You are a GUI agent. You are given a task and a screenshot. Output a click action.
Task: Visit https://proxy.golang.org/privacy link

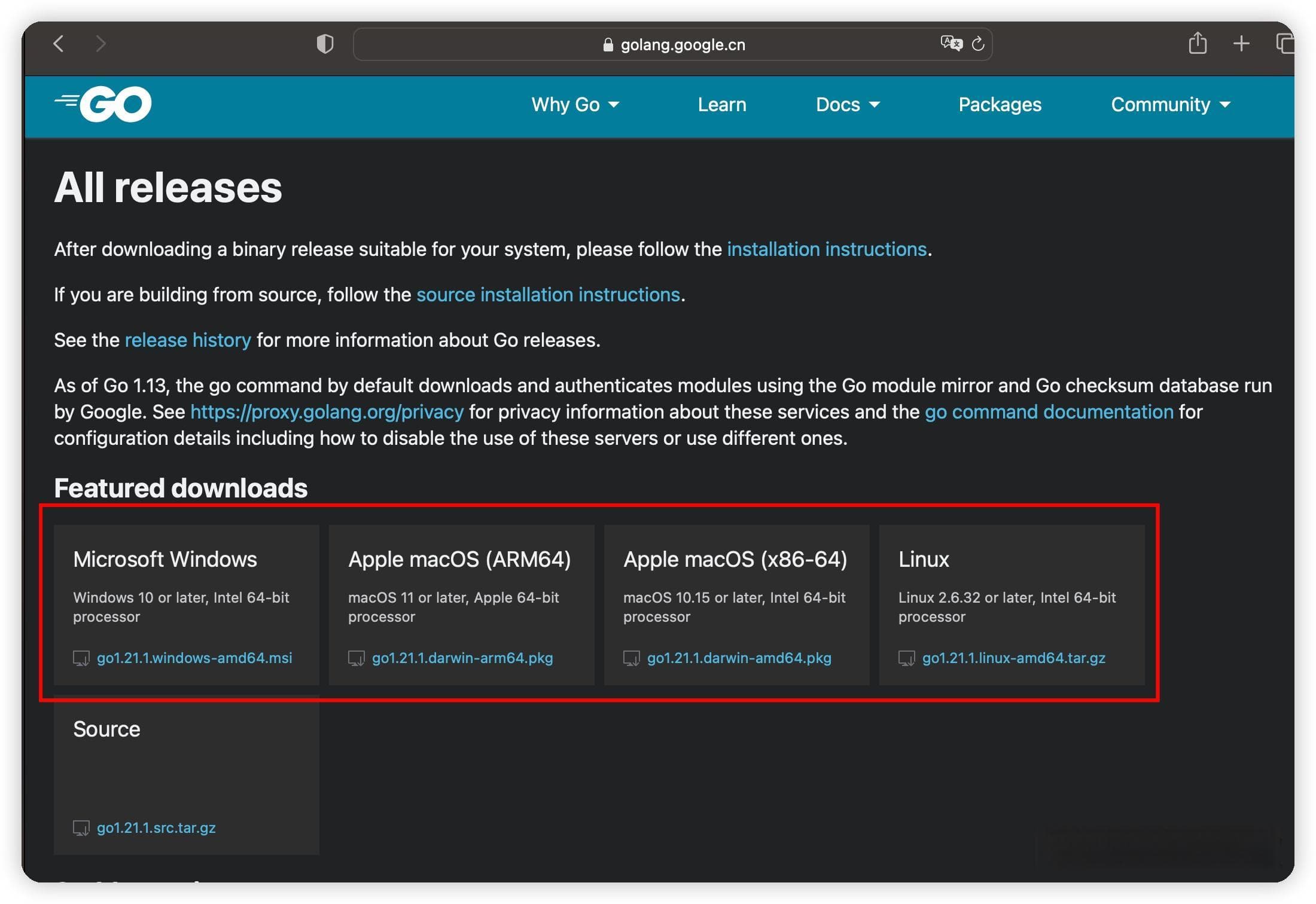[327, 412]
